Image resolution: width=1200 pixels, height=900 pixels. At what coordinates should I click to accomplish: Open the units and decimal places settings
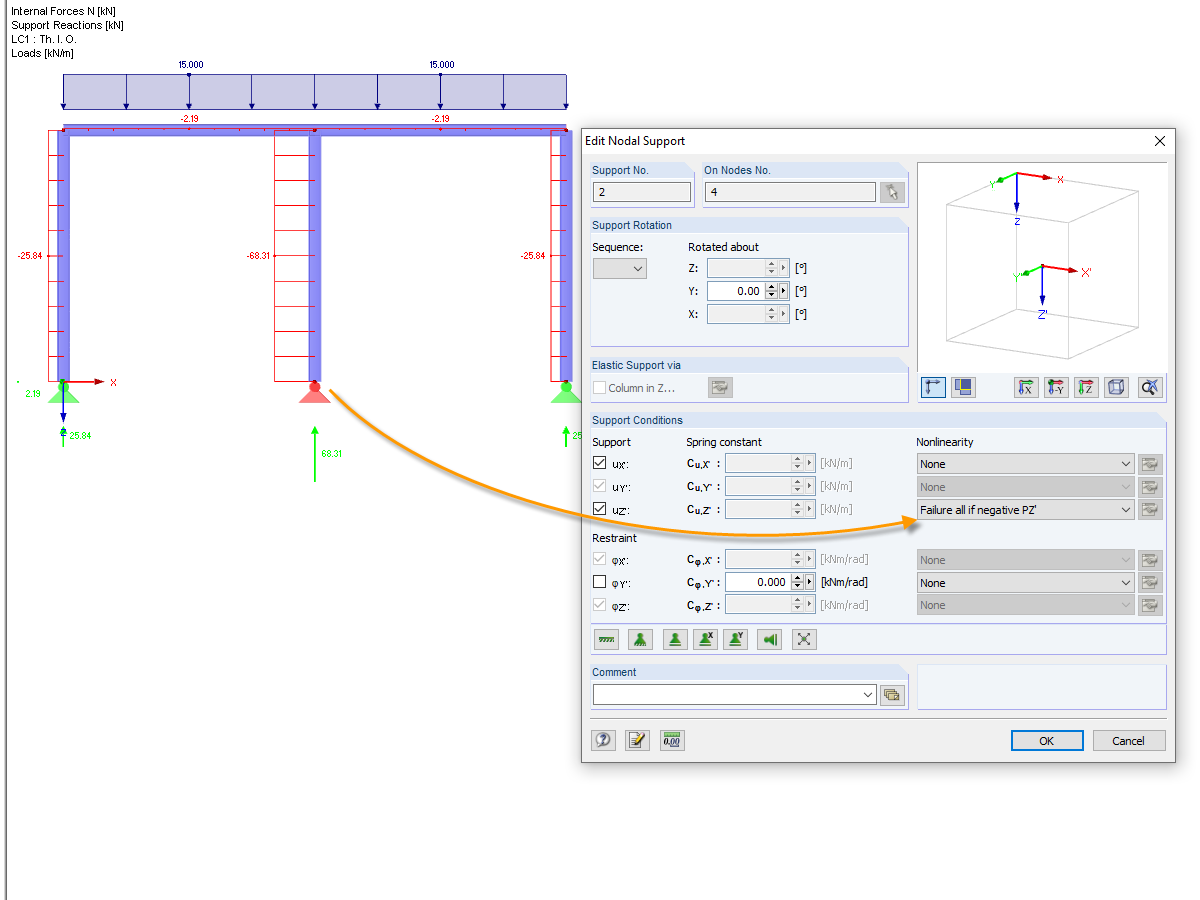point(670,740)
